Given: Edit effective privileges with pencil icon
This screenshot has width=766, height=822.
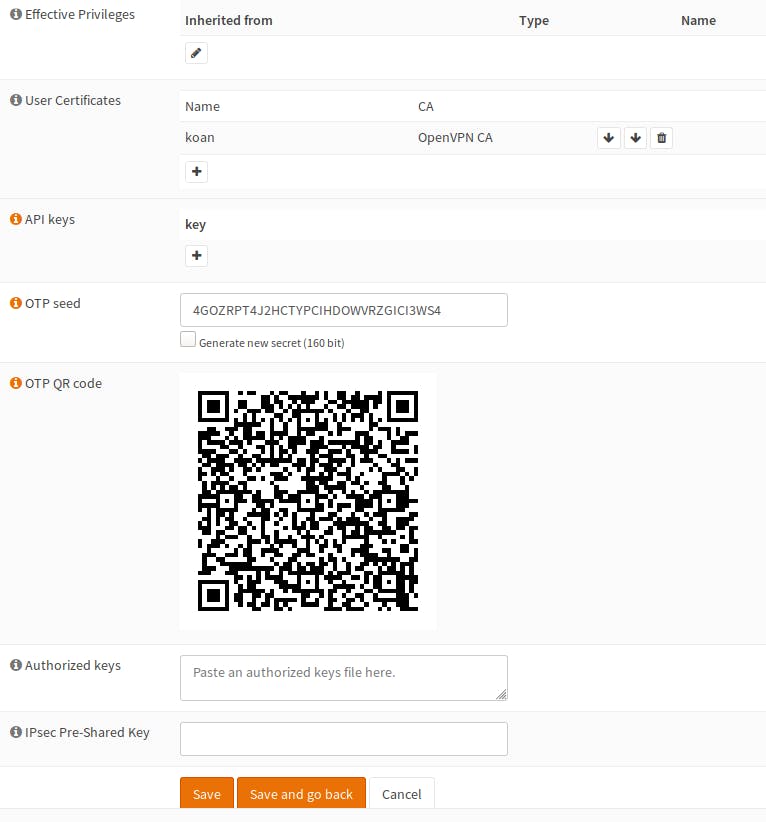Looking at the screenshot, I should point(196,53).
